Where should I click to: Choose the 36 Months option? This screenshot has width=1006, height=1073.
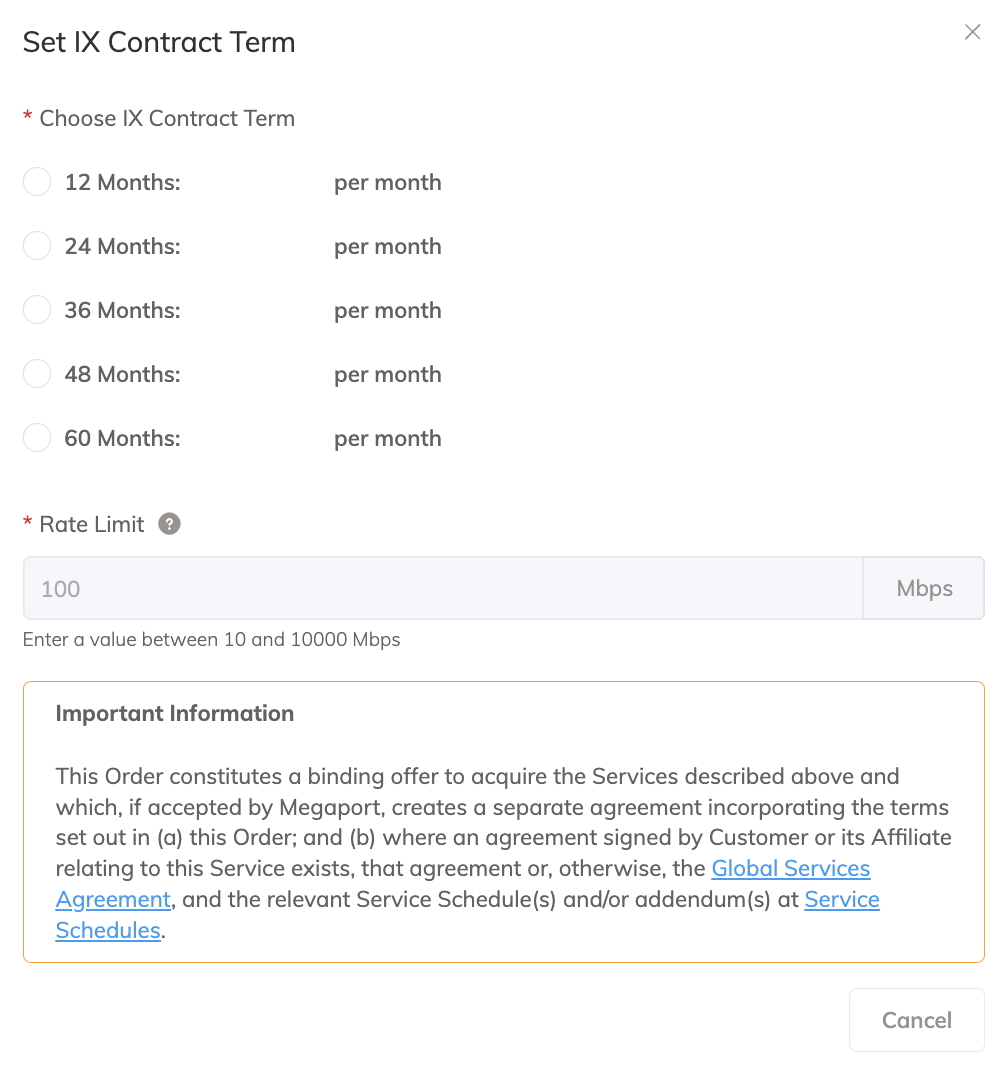36,309
